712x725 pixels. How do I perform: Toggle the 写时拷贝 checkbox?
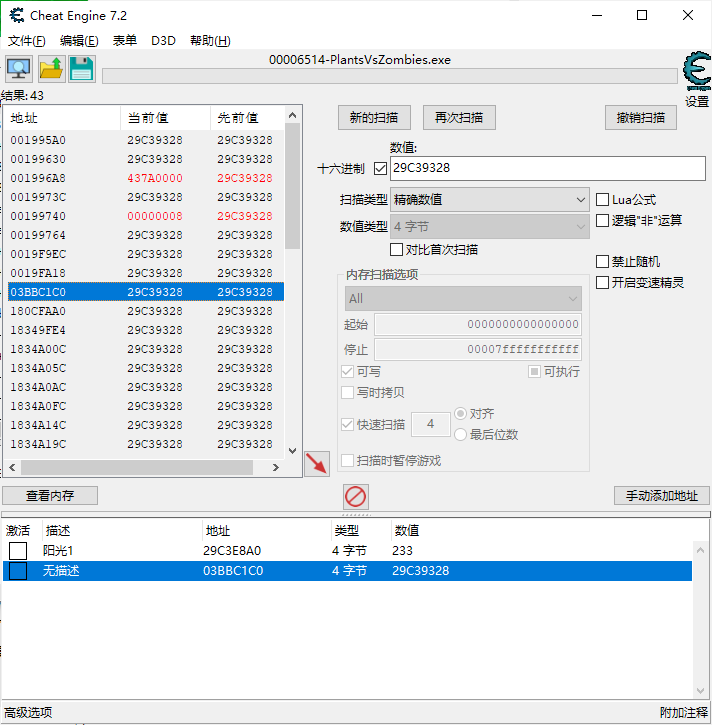347,393
